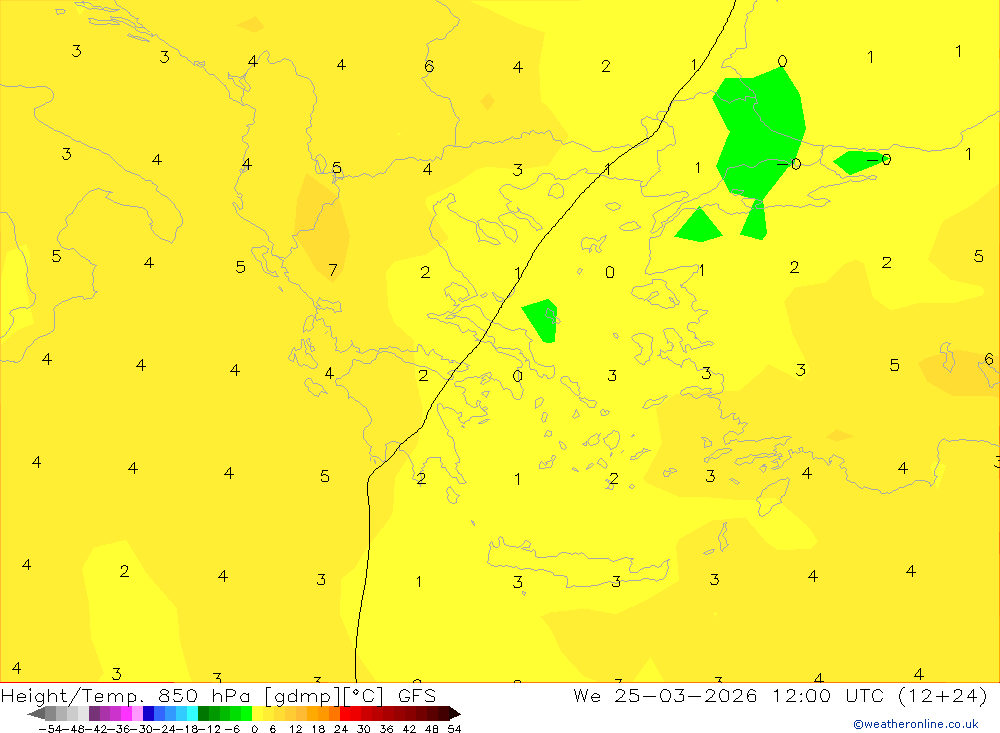The width and height of the screenshot is (1000, 733).
Task: Click the dark purple swatch in the temperature legend
Action: click(x=94, y=713)
